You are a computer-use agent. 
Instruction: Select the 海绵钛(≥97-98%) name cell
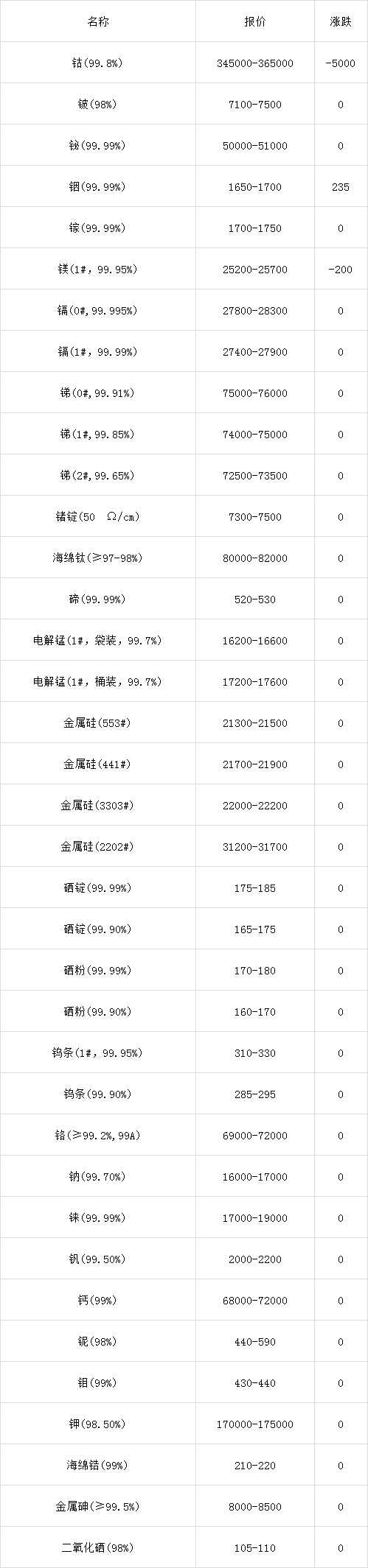(x=98, y=558)
